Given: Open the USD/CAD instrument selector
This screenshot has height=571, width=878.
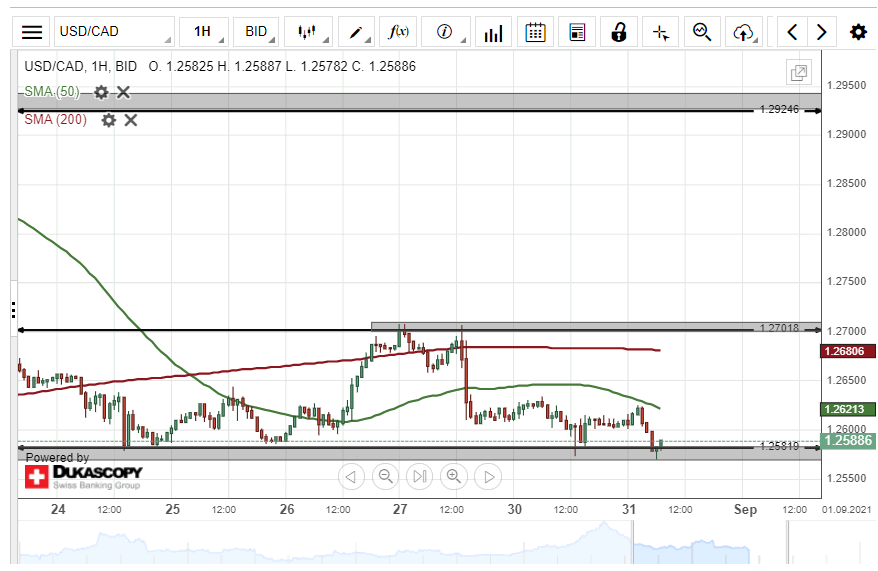Looking at the screenshot, I should [x=113, y=32].
